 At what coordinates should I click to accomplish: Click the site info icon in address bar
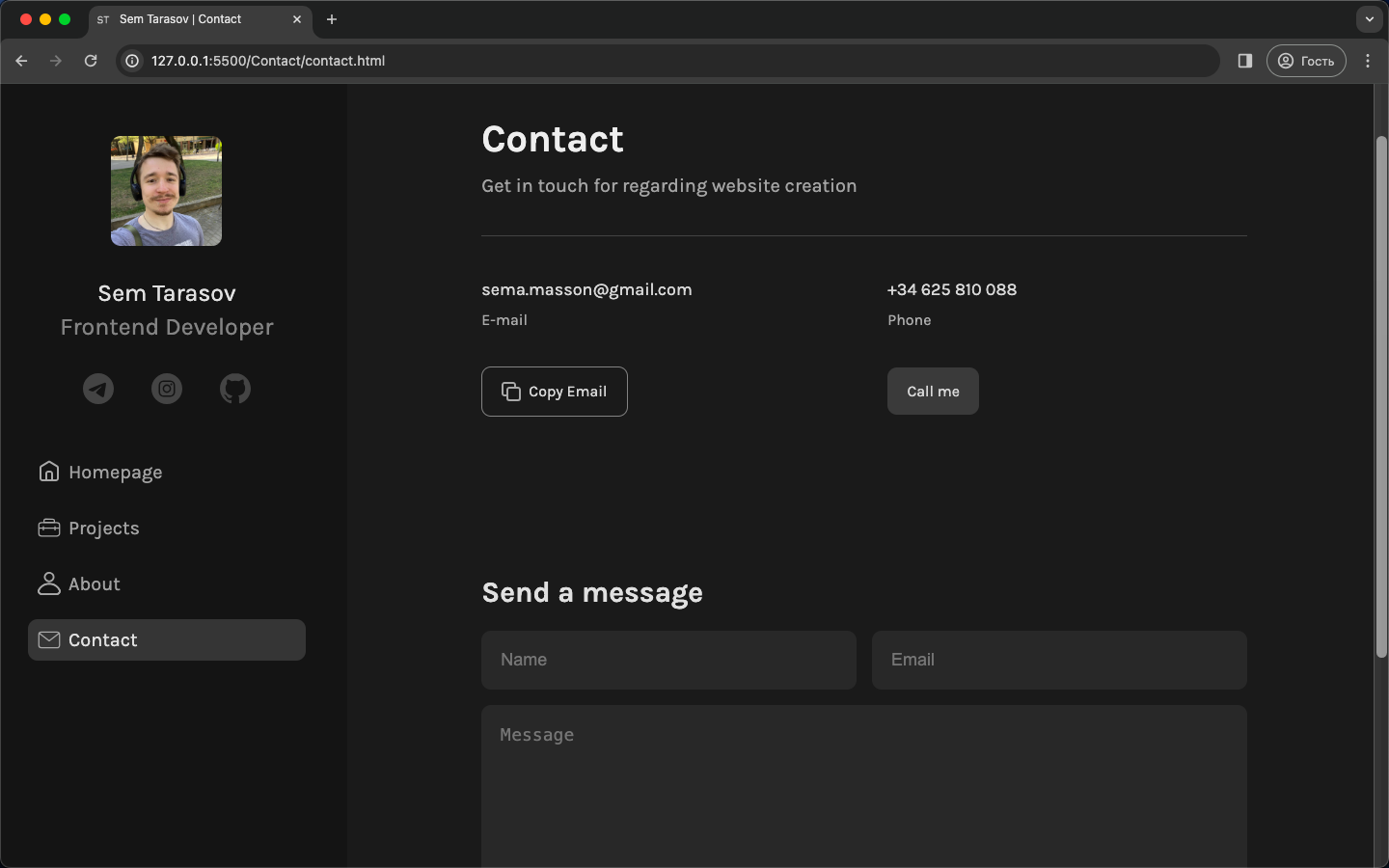click(x=133, y=61)
